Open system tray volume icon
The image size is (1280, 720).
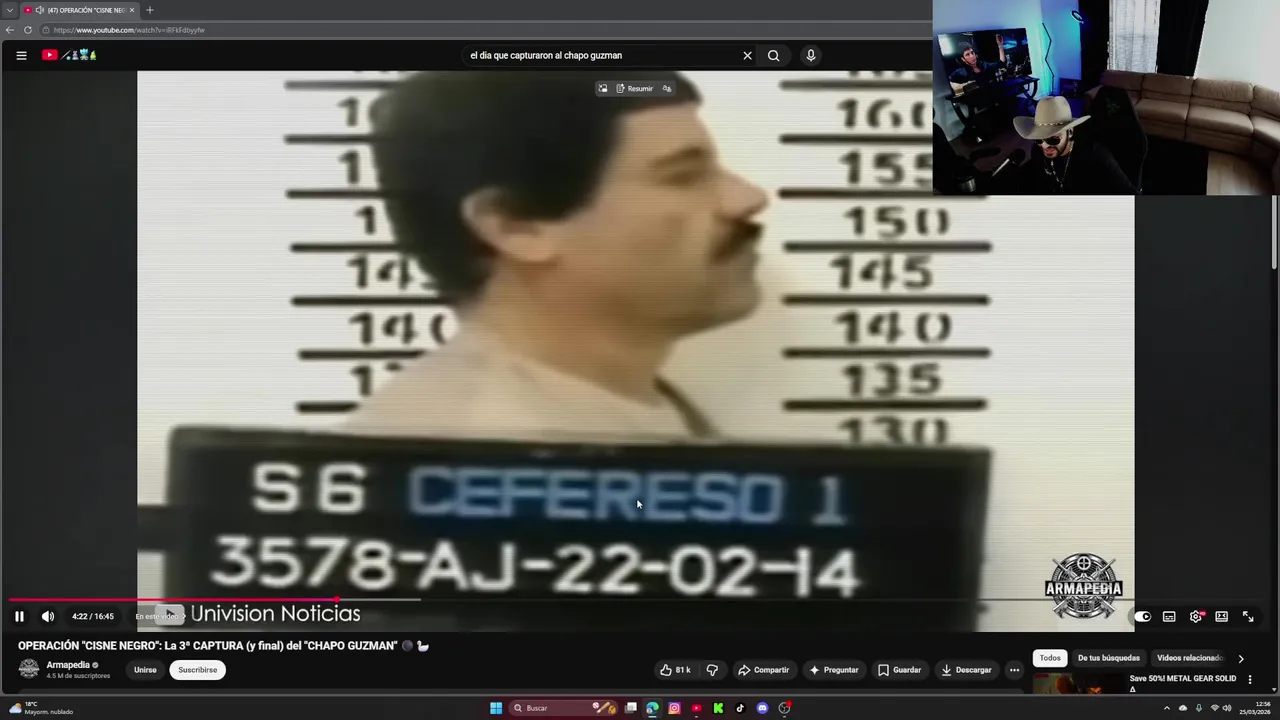[x=1227, y=708]
